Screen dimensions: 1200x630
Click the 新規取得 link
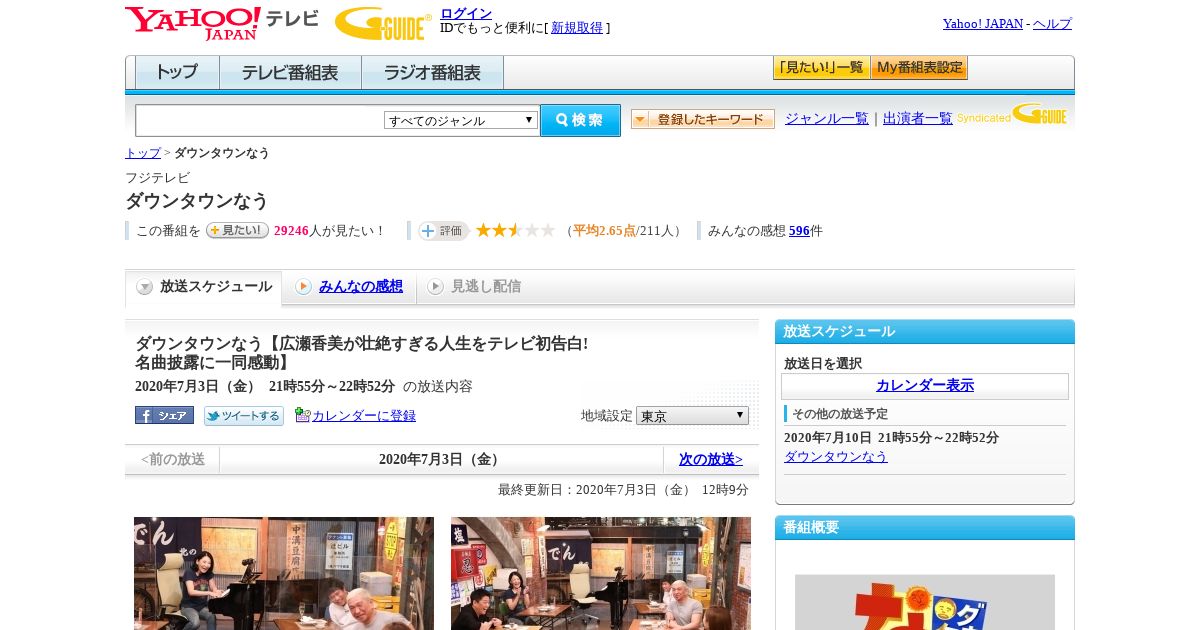[577, 28]
